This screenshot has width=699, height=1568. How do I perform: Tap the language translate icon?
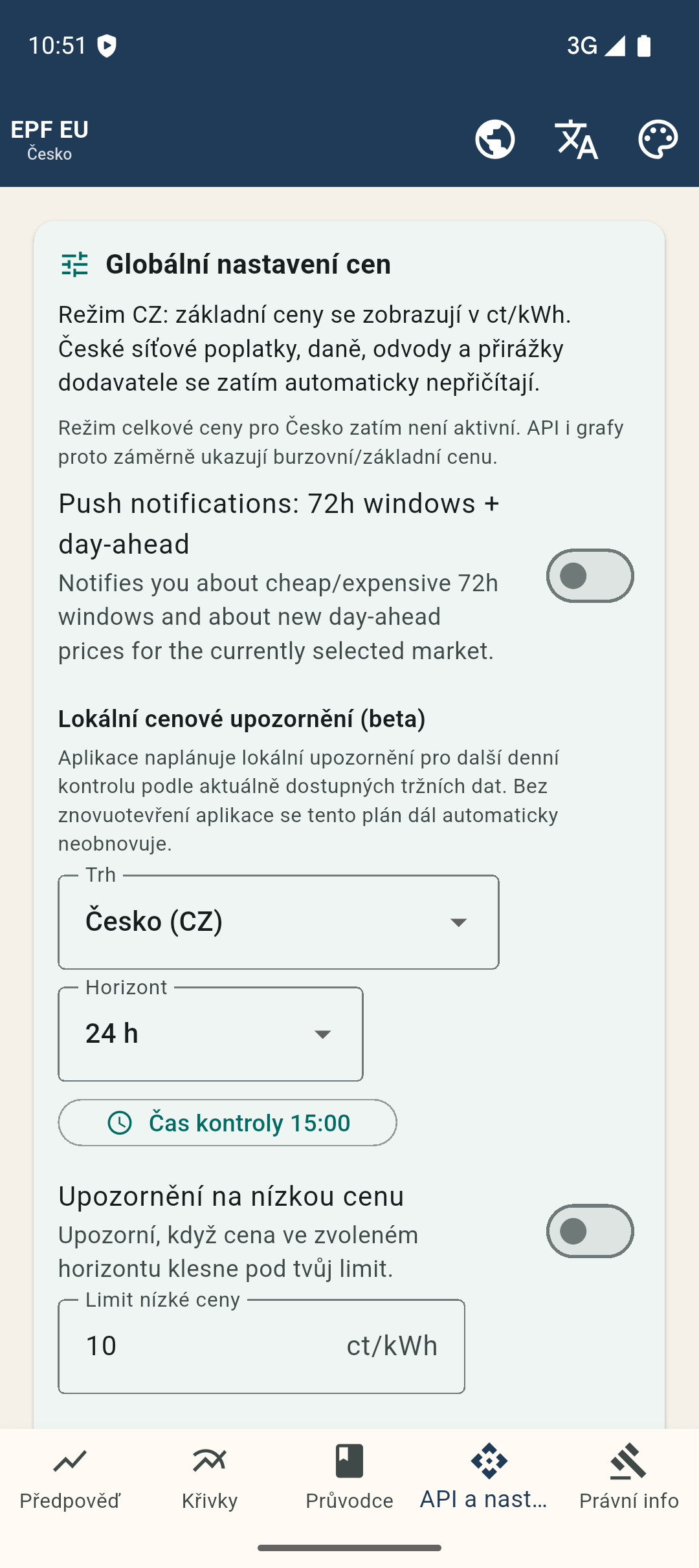pyautogui.click(x=576, y=139)
